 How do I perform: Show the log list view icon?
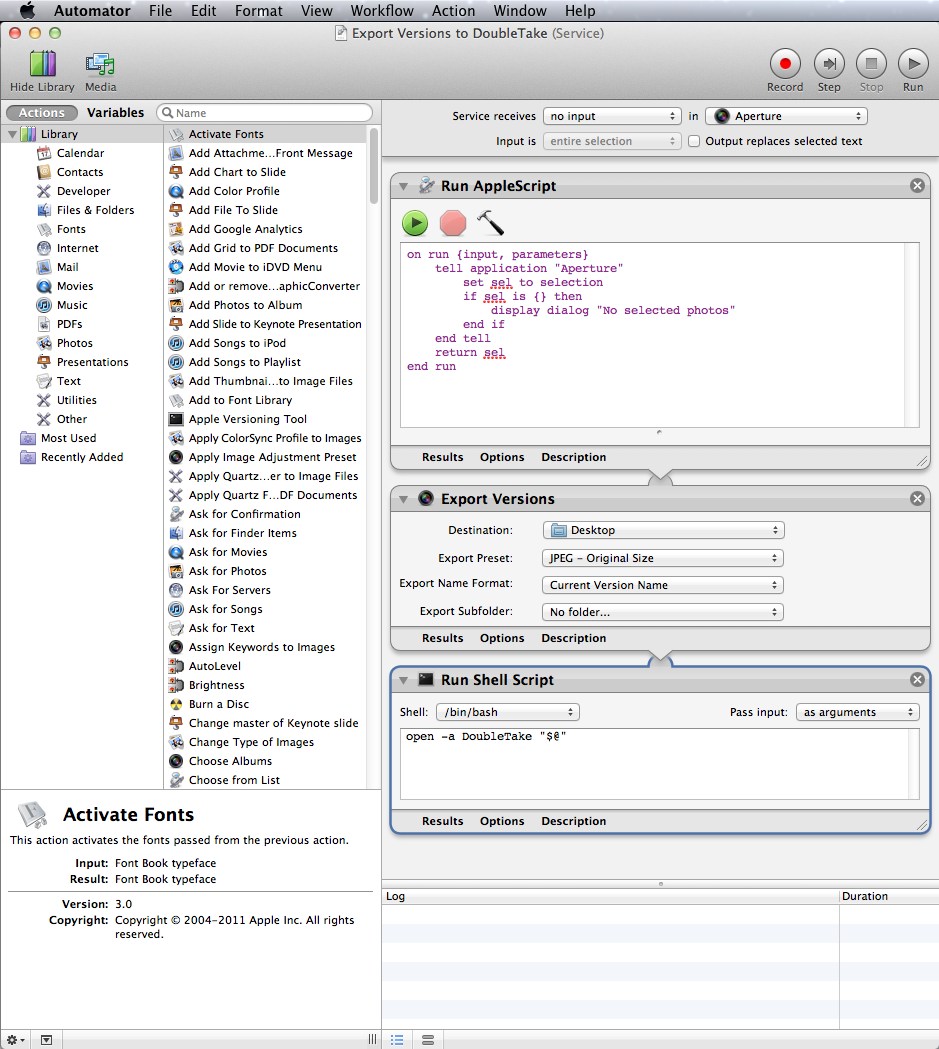(x=397, y=1040)
